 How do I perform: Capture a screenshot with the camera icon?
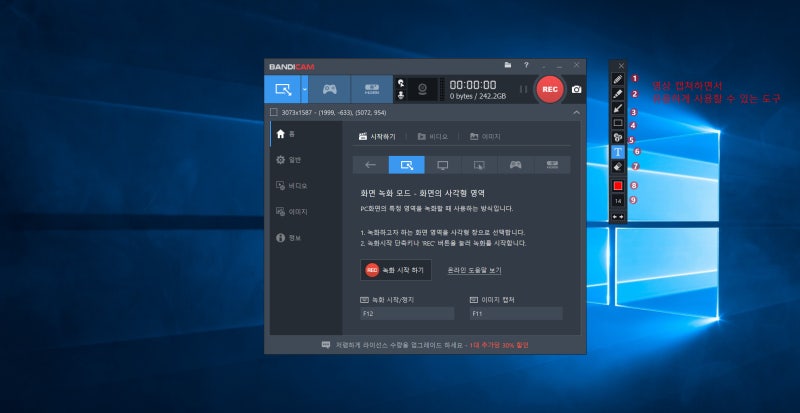tap(577, 89)
